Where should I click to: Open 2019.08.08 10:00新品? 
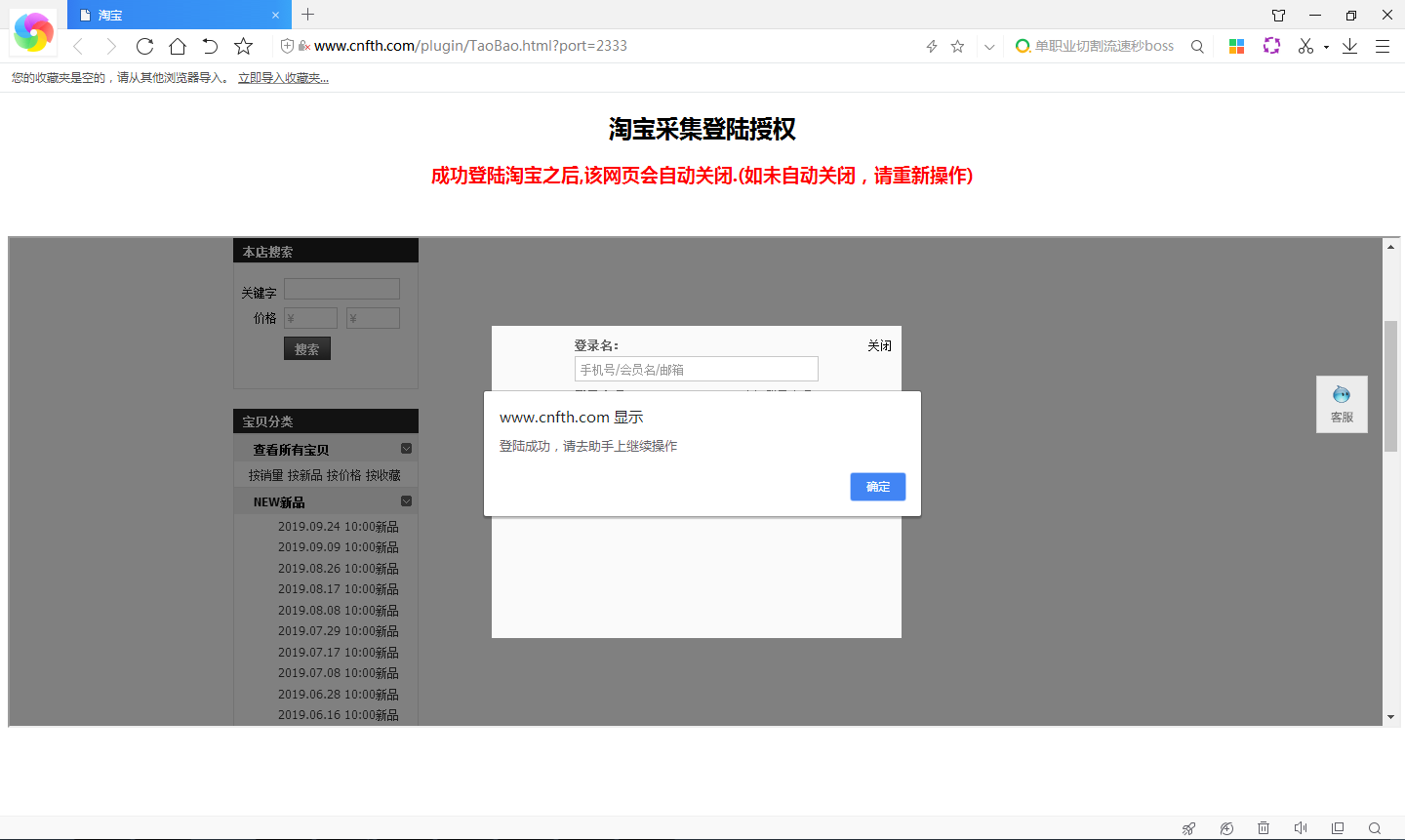(338, 611)
